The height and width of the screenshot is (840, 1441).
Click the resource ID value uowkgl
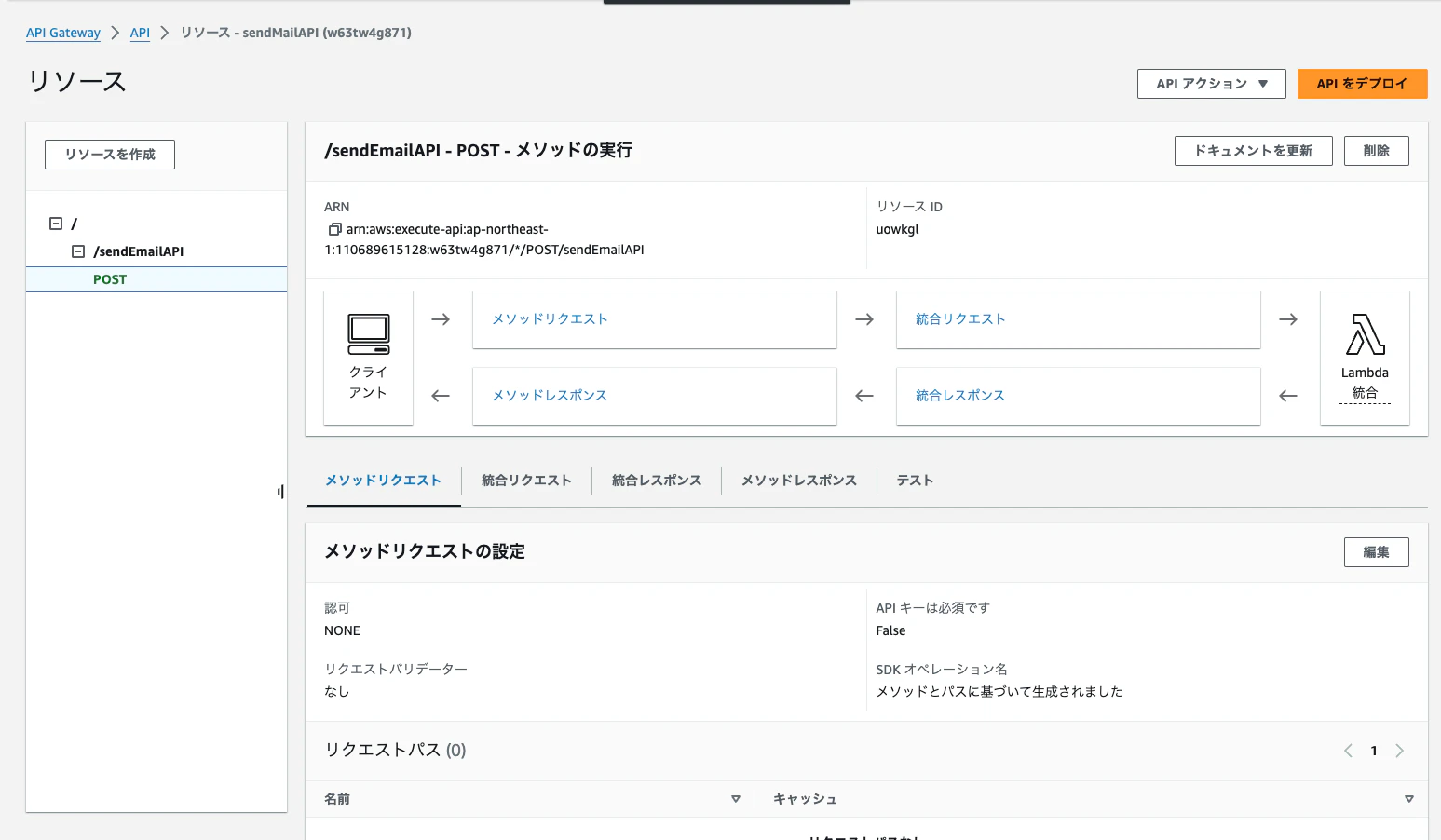(897, 229)
